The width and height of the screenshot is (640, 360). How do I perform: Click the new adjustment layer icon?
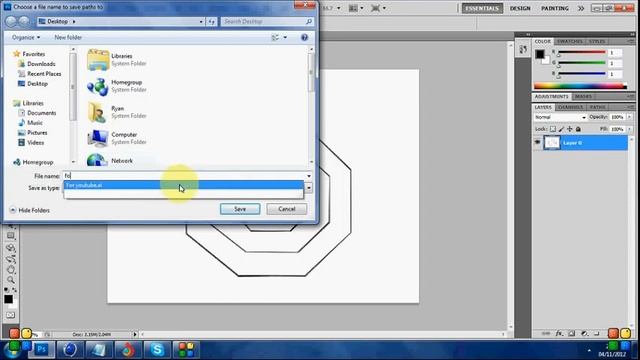click(x=584, y=333)
